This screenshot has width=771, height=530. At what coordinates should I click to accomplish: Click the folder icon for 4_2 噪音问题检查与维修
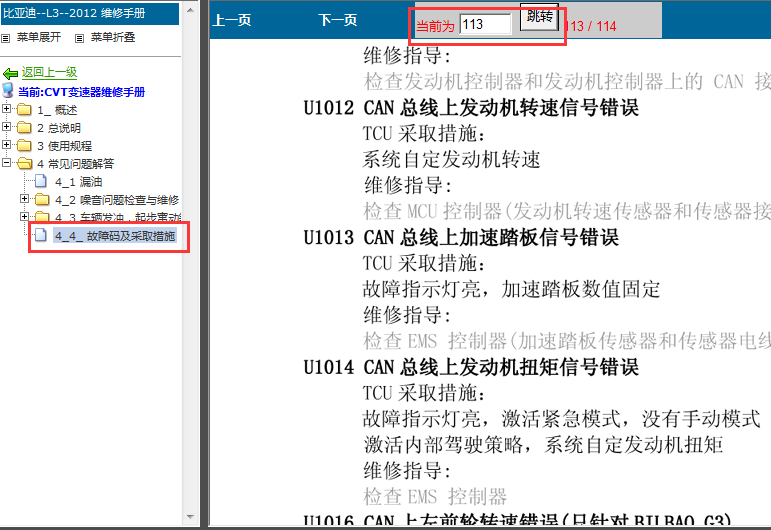(x=42, y=199)
